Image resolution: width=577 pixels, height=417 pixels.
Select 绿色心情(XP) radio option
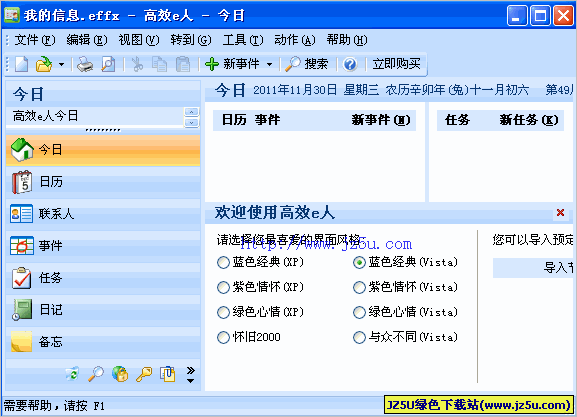point(260,312)
